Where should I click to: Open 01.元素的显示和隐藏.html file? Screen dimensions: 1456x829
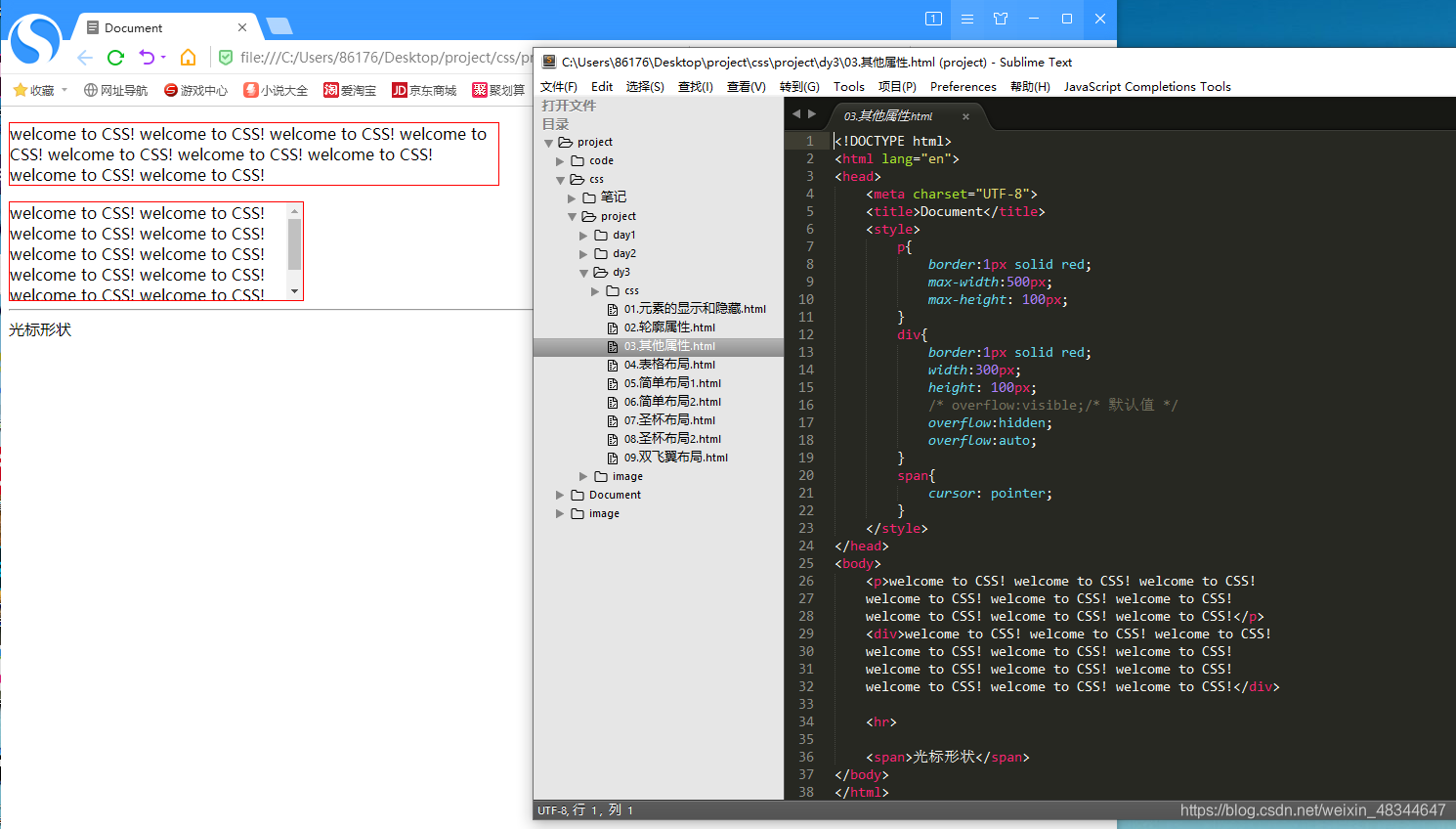[695, 309]
